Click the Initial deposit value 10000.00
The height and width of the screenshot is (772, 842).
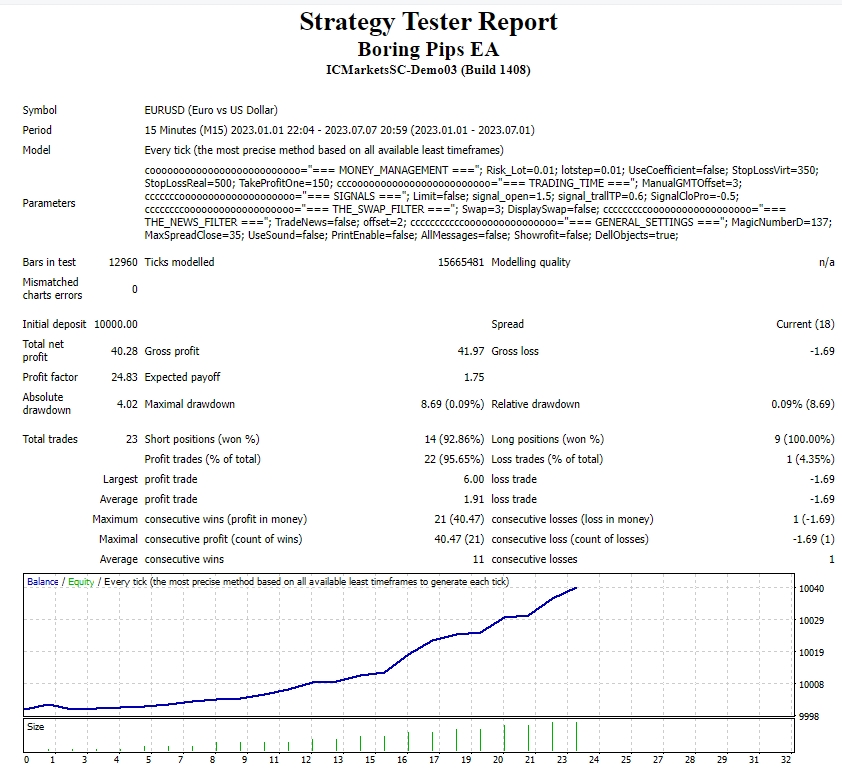pyautogui.click(x=116, y=324)
